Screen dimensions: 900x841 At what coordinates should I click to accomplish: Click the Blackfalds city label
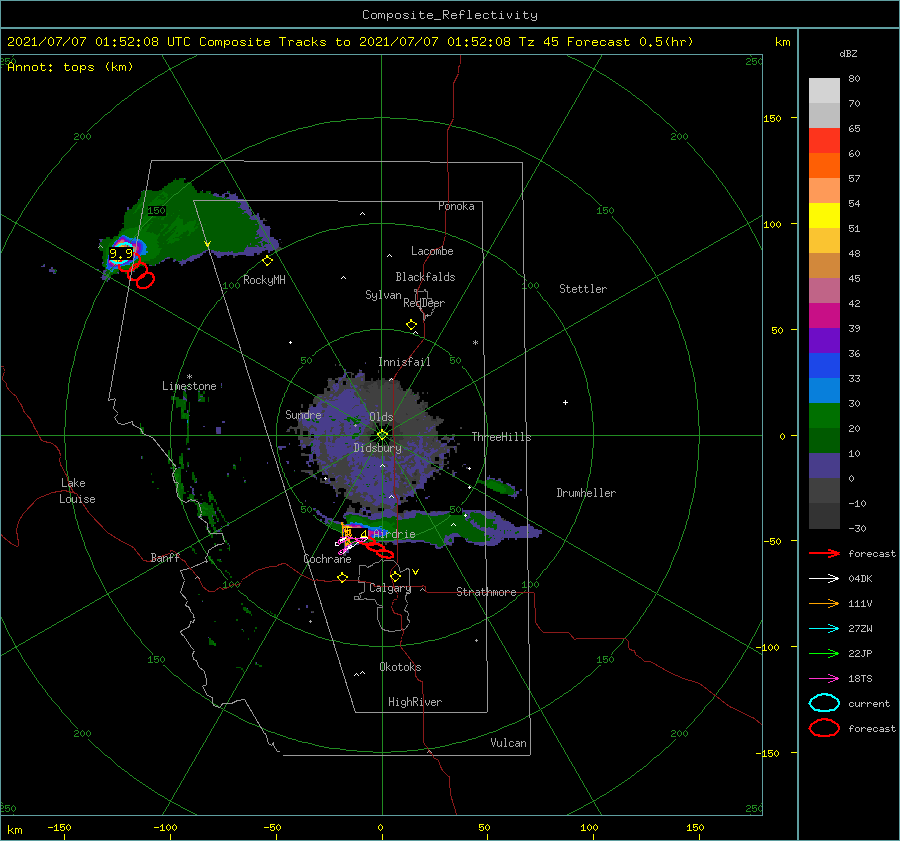coord(425,277)
